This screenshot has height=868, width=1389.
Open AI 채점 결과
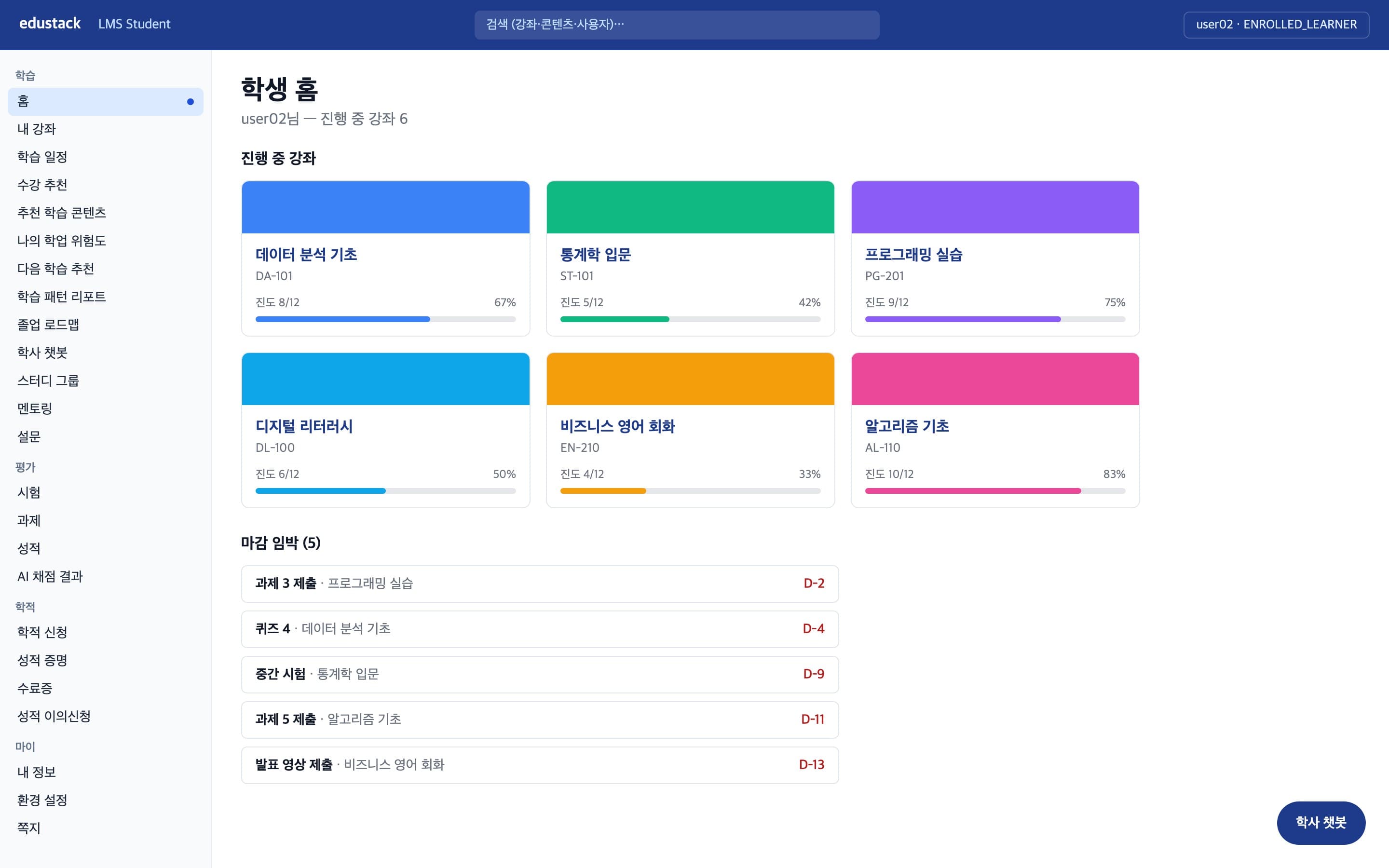[x=106, y=576]
